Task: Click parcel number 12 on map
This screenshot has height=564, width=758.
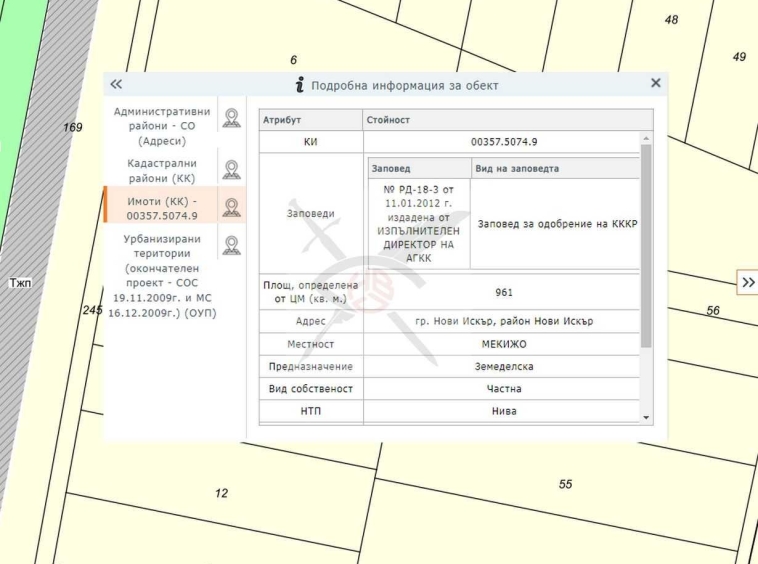Action: [x=221, y=493]
